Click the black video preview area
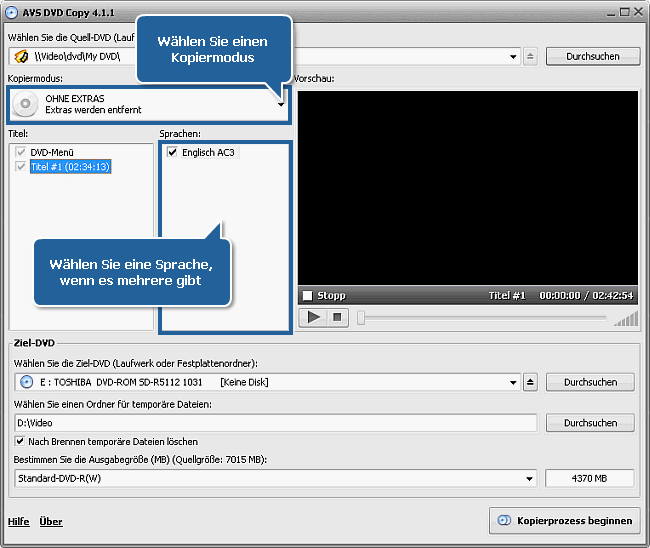 point(468,188)
